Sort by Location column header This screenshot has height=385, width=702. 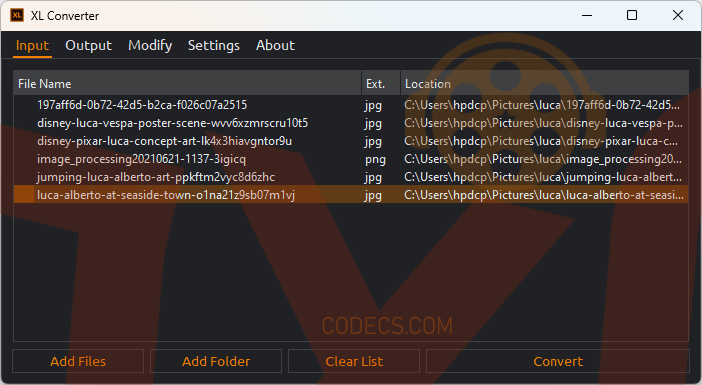coord(544,84)
